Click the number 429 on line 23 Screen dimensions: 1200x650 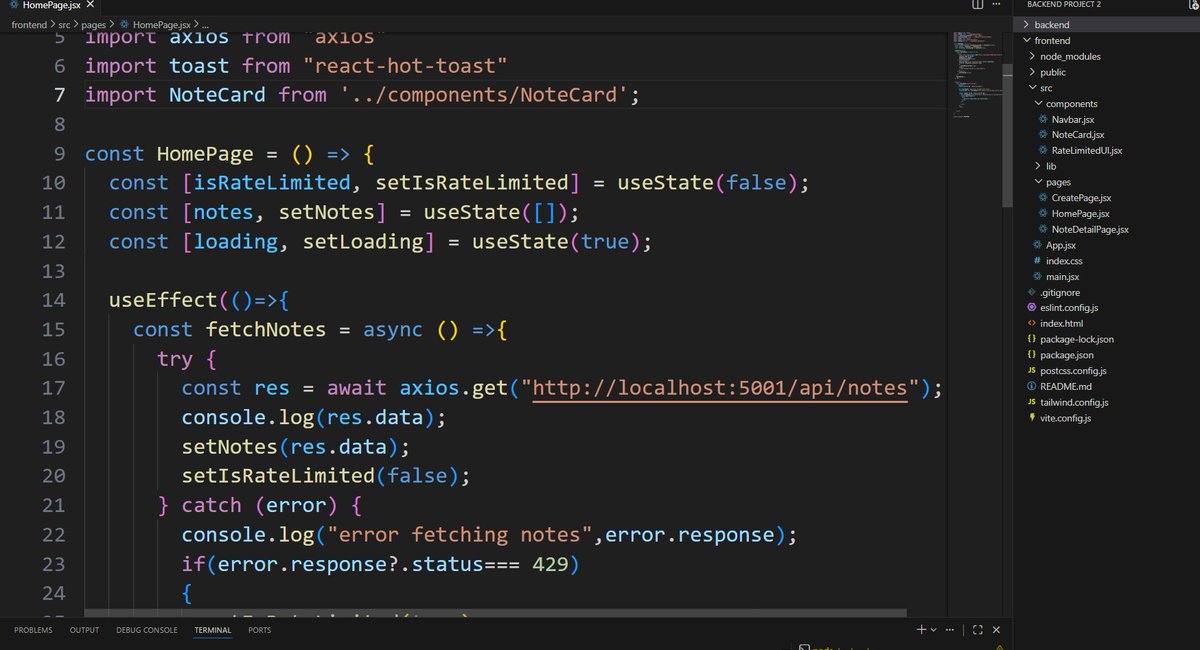(551, 564)
